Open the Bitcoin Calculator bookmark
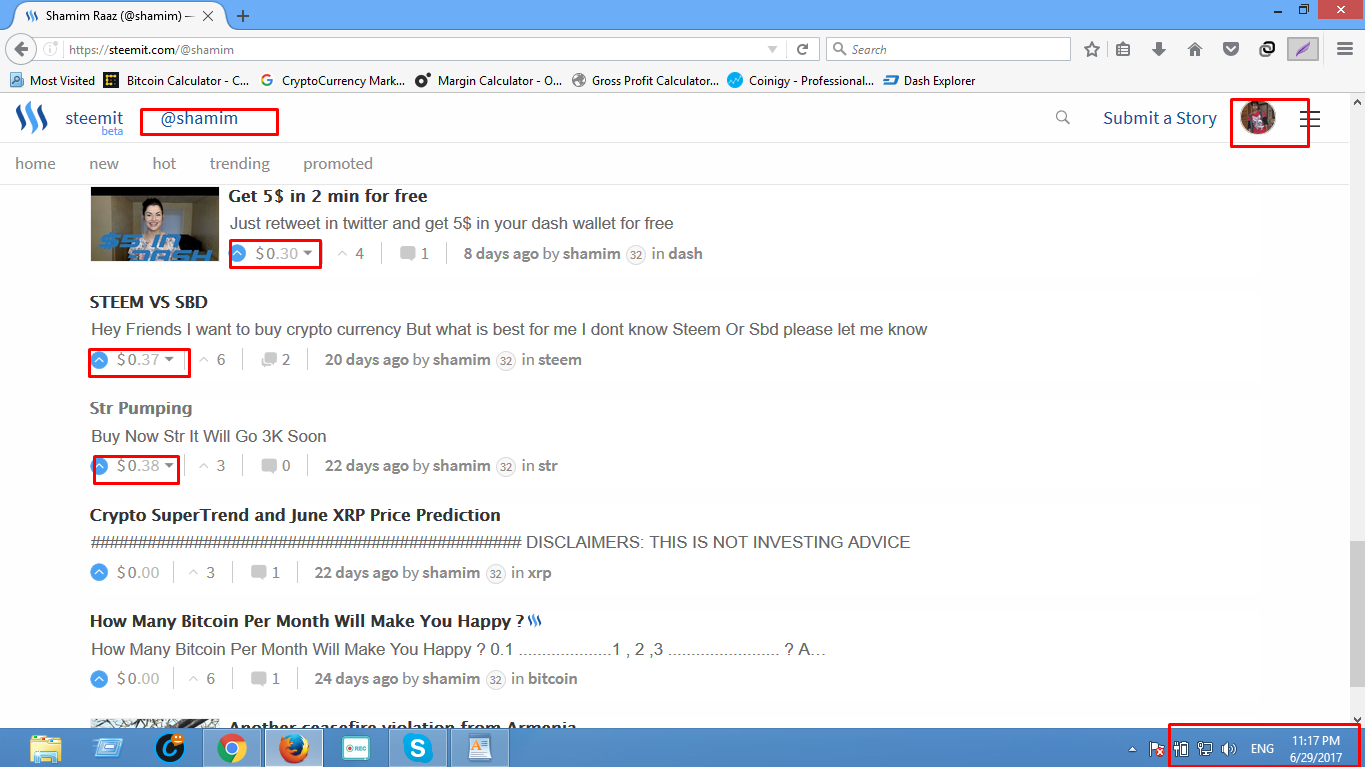The image size is (1365, 767). point(174,81)
